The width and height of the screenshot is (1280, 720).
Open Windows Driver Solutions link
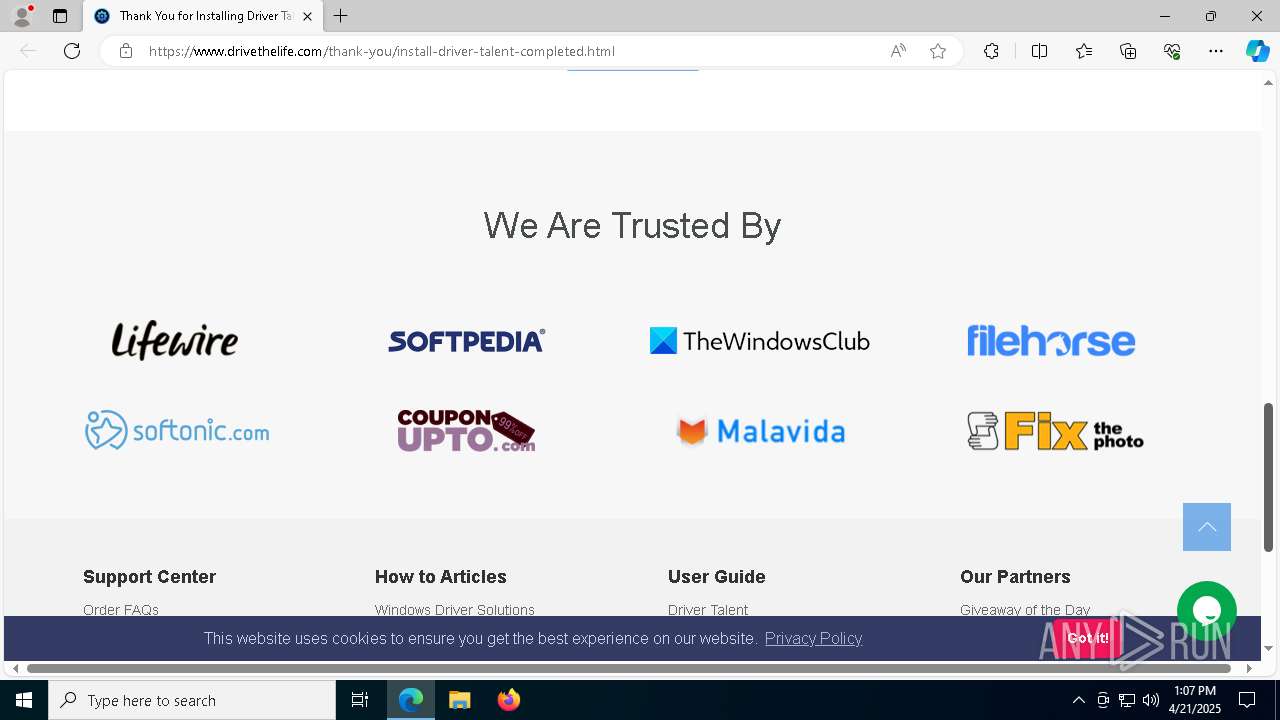point(455,609)
